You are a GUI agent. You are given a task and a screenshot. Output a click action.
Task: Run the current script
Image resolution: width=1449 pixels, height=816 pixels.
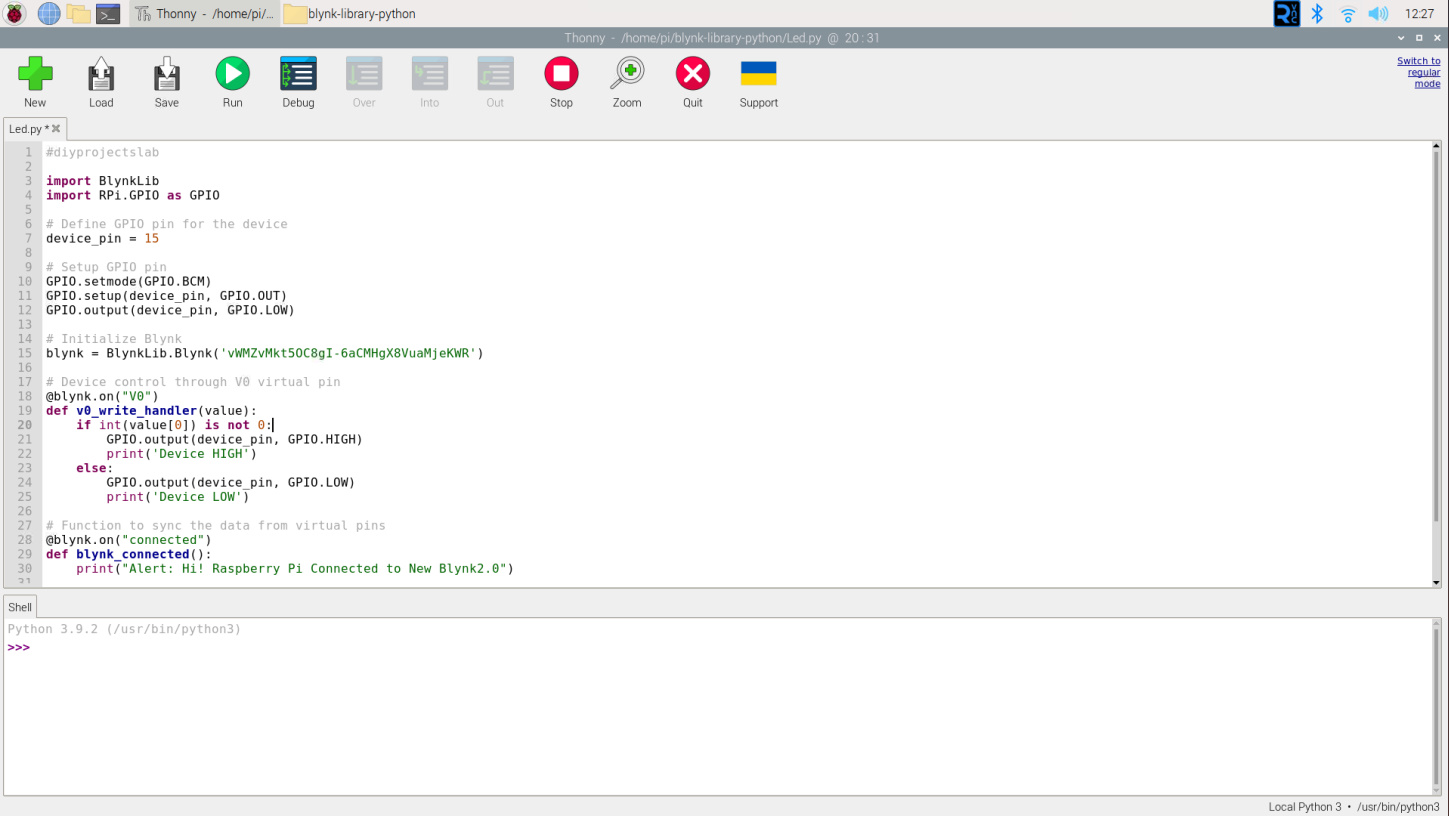coord(233,82)
